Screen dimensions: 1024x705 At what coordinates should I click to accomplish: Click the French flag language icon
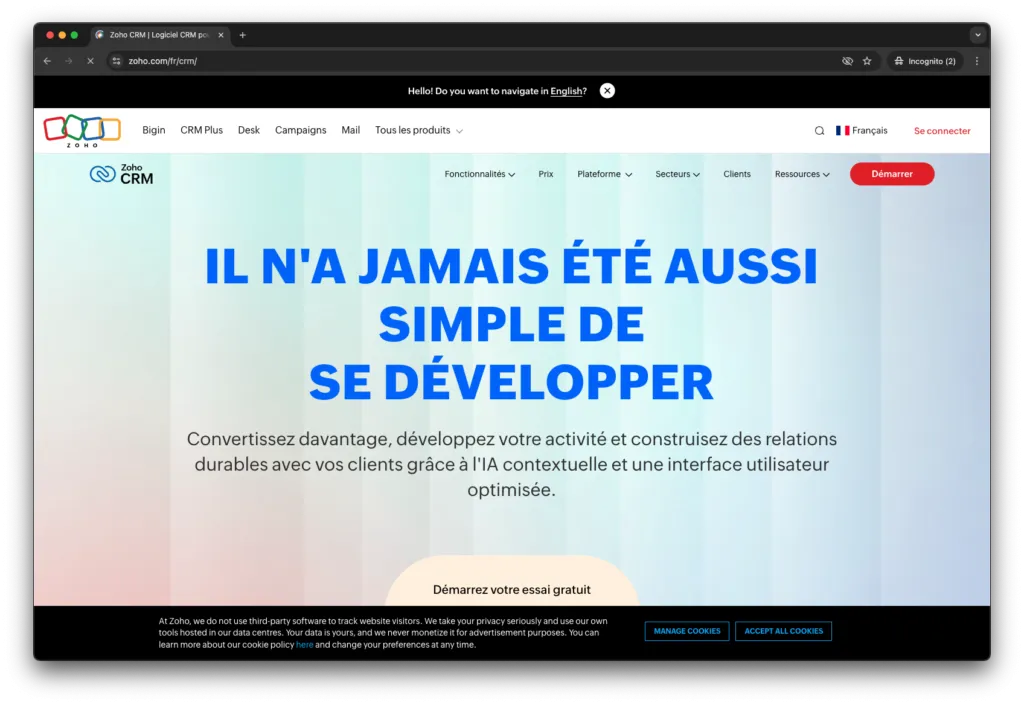[841, 130]
